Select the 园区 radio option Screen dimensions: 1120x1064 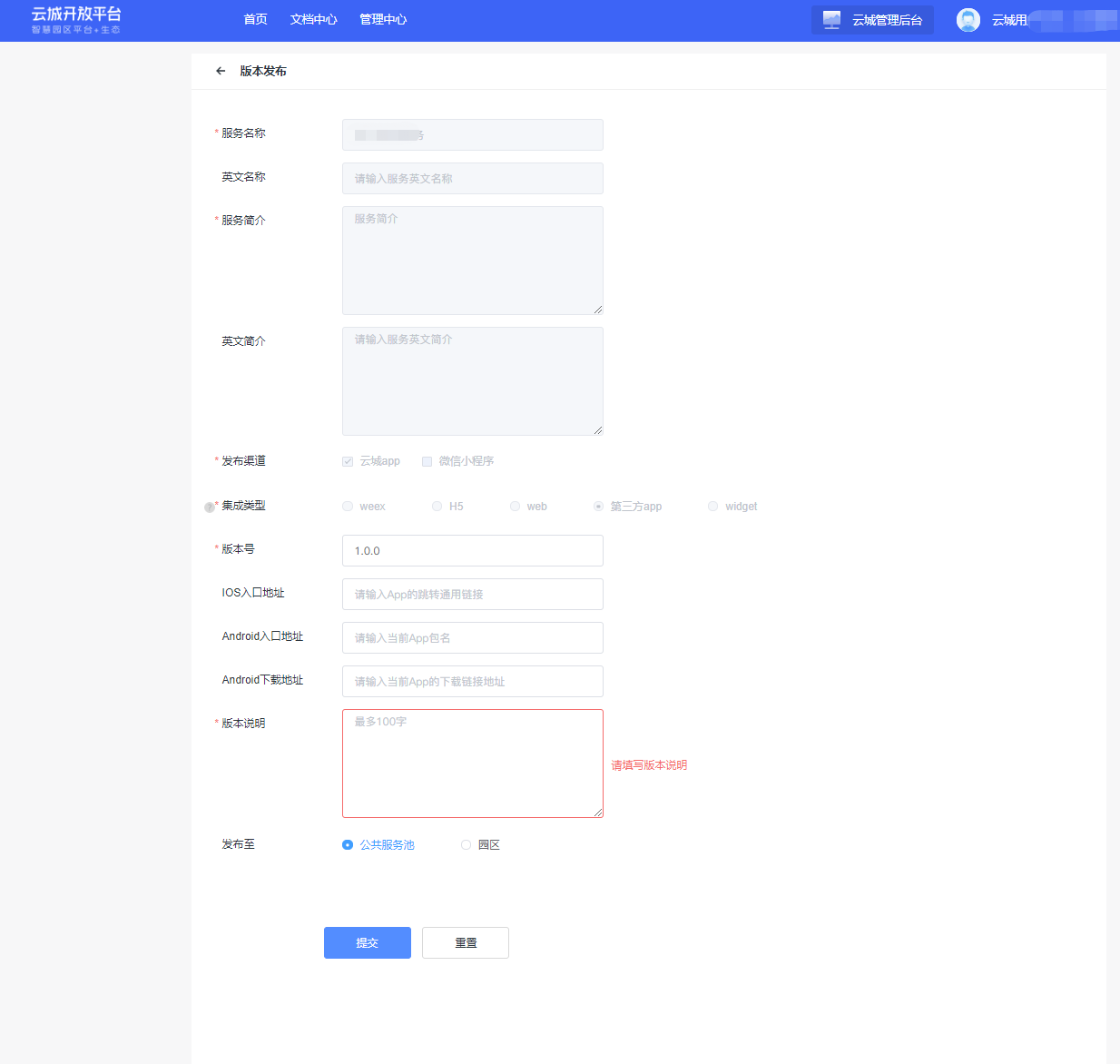click(466, 845)
